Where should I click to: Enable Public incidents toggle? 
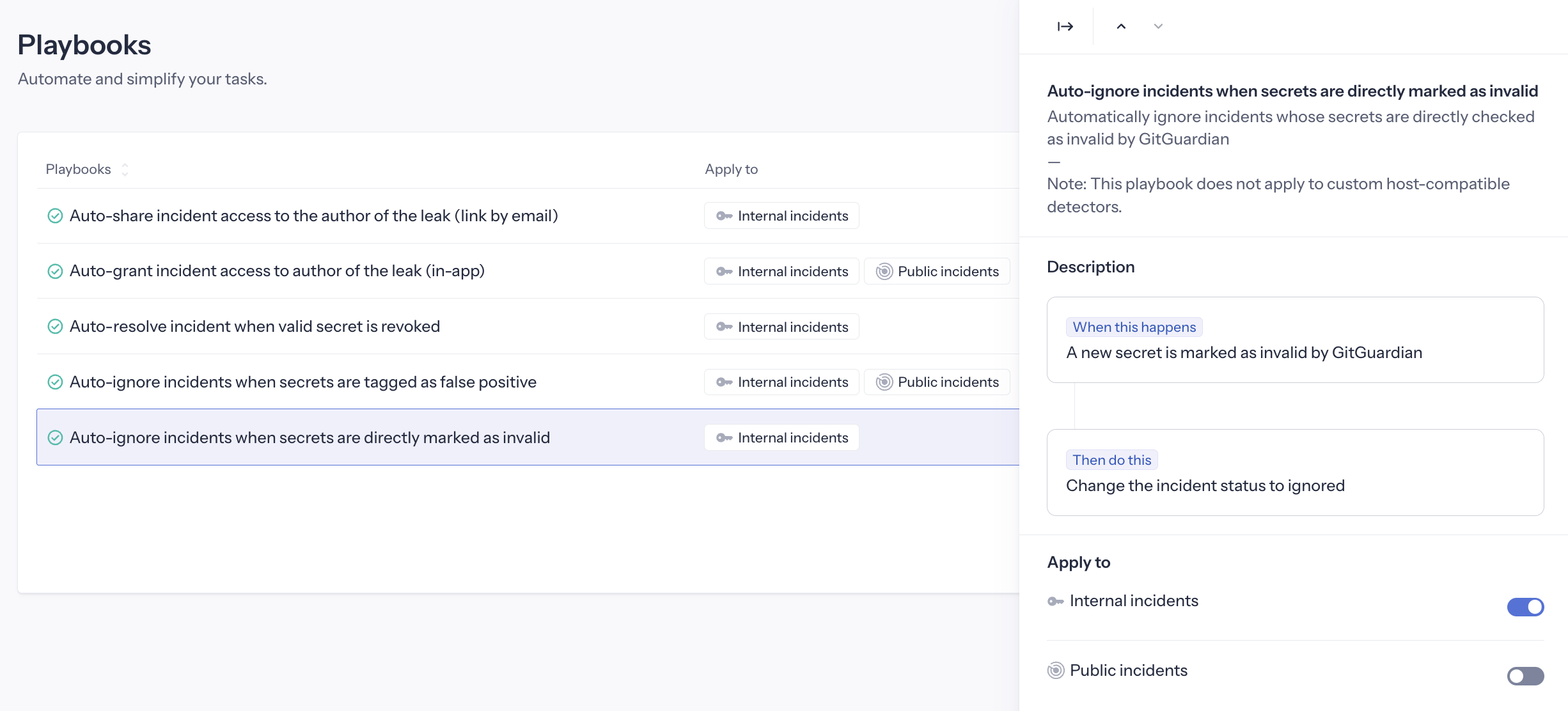(1525, 676)
